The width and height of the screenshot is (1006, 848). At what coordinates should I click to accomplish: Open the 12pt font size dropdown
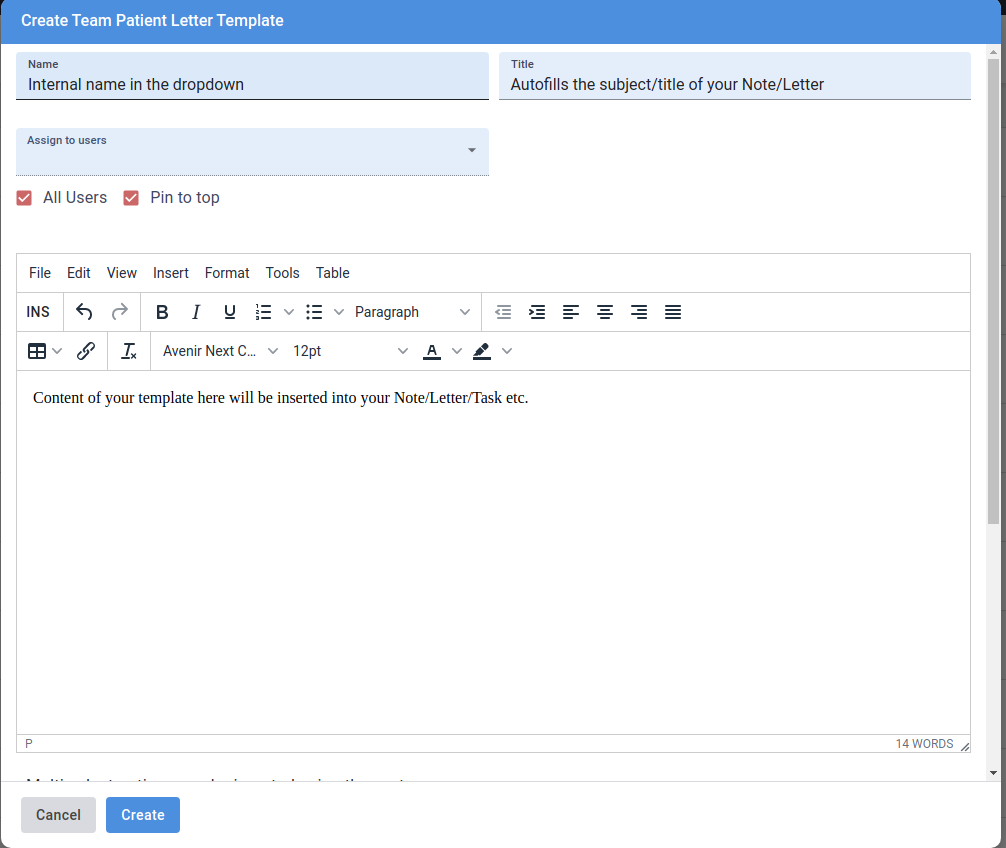350,351
